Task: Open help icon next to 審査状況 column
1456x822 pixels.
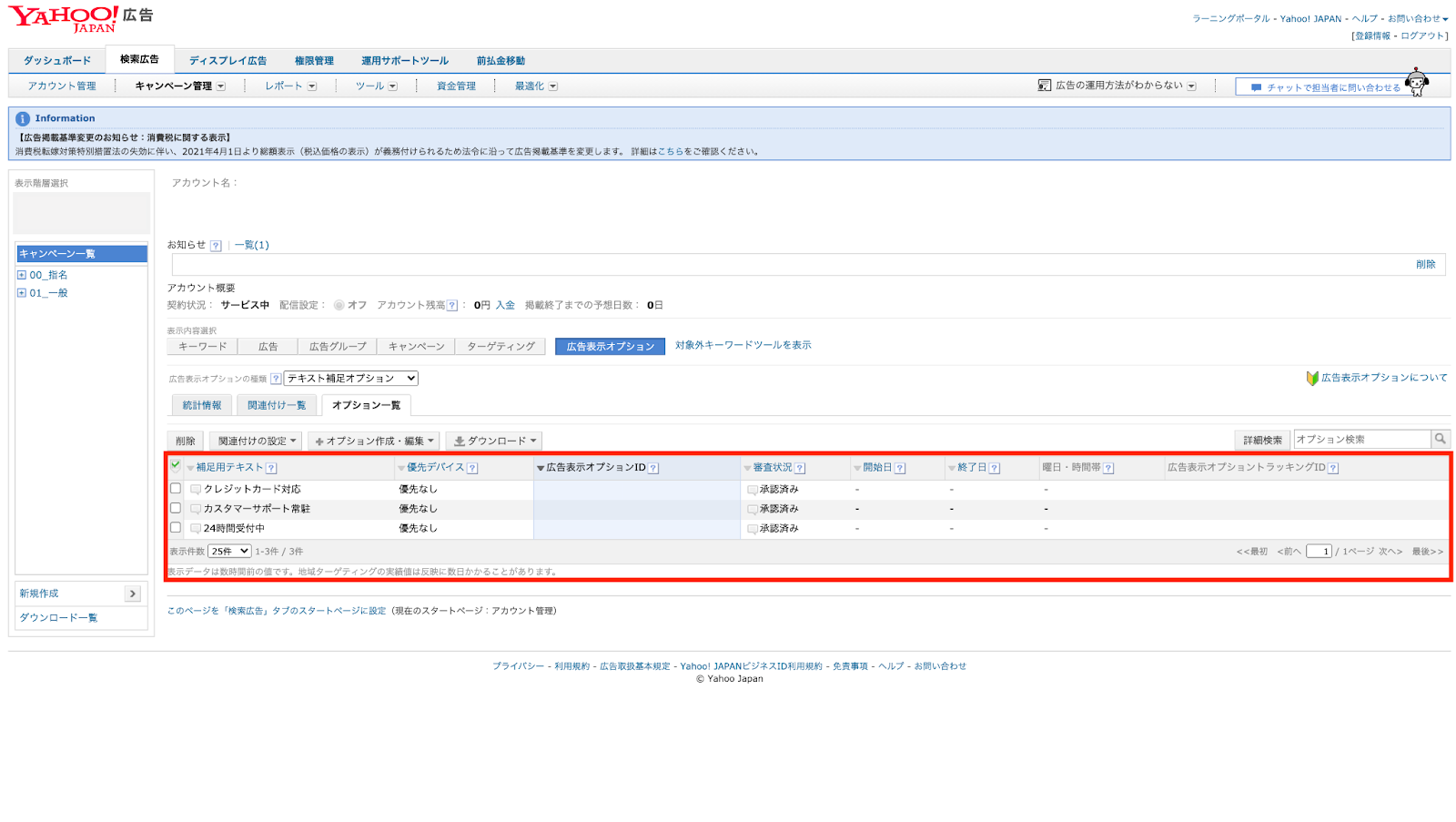Action: [800, 468]
